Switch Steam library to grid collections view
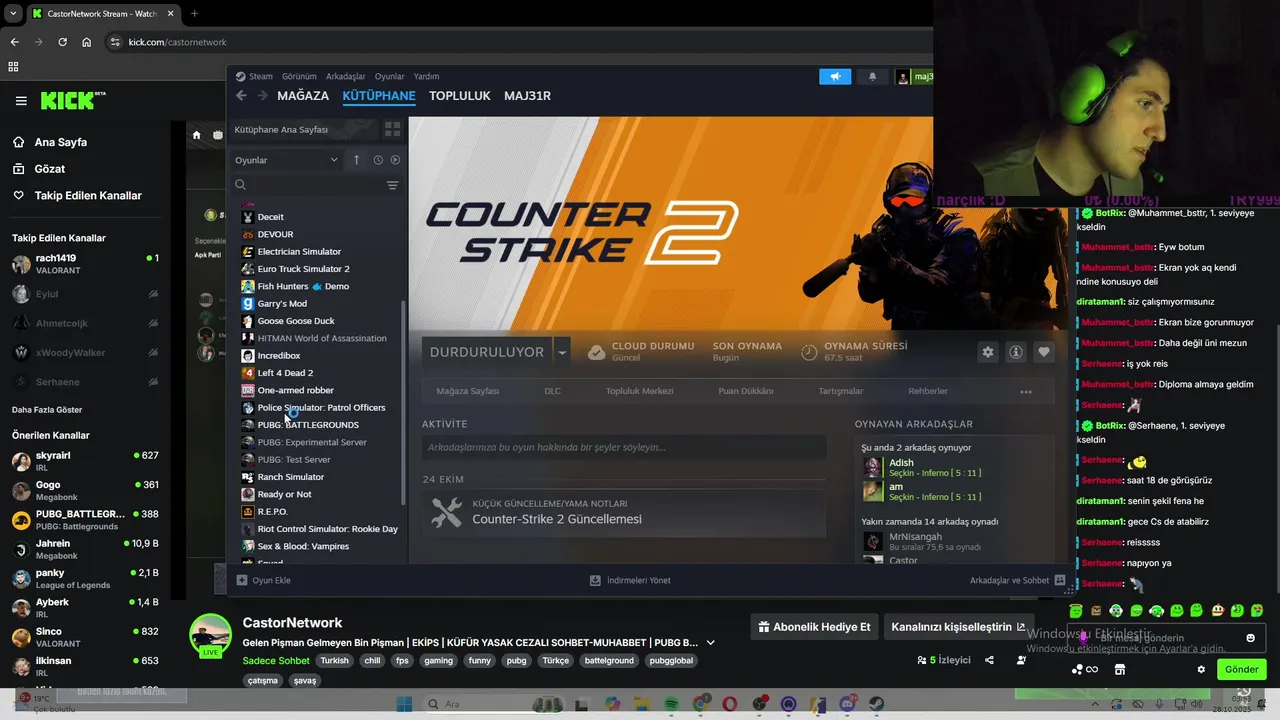1280x720 pixels. (x=392, y=130)
